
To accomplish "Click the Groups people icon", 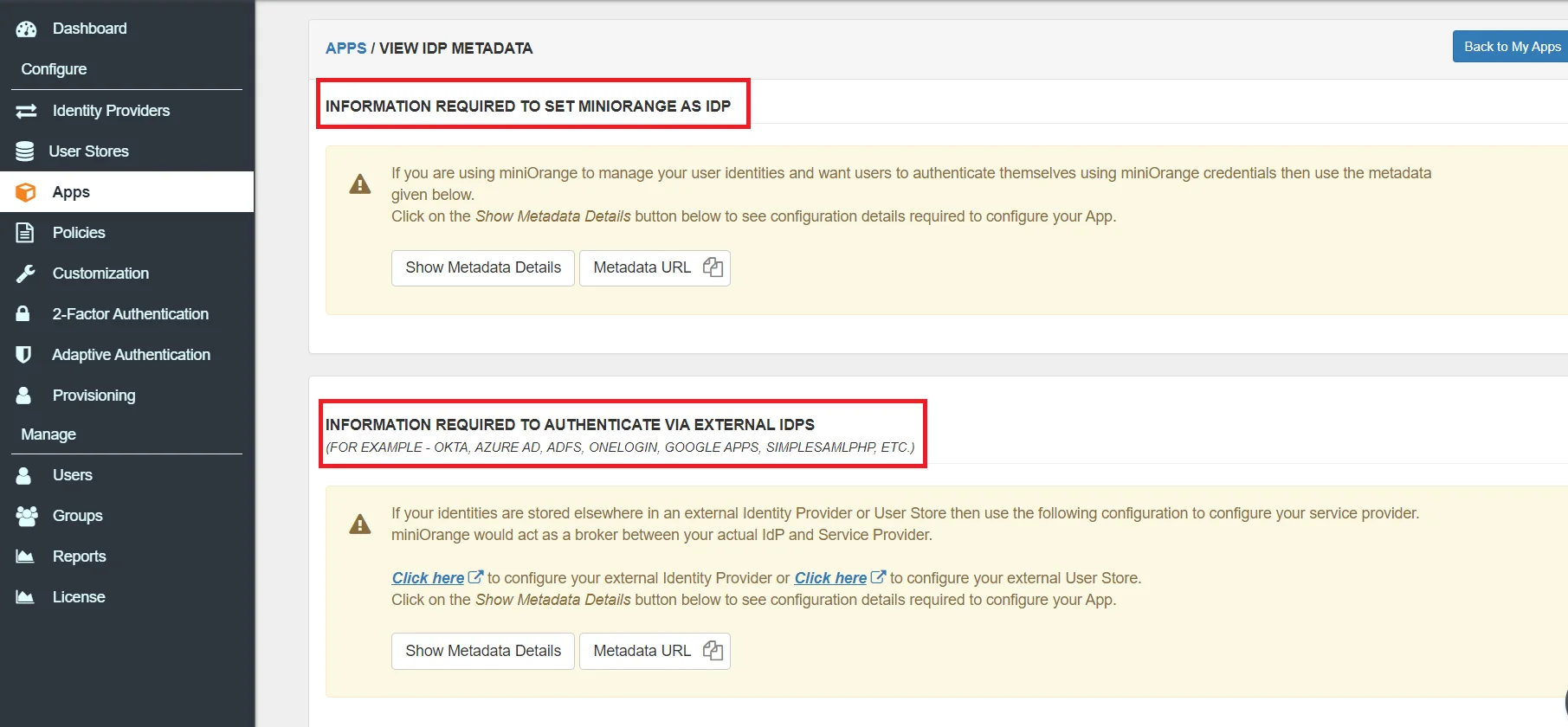I will (x=27, y=516).
